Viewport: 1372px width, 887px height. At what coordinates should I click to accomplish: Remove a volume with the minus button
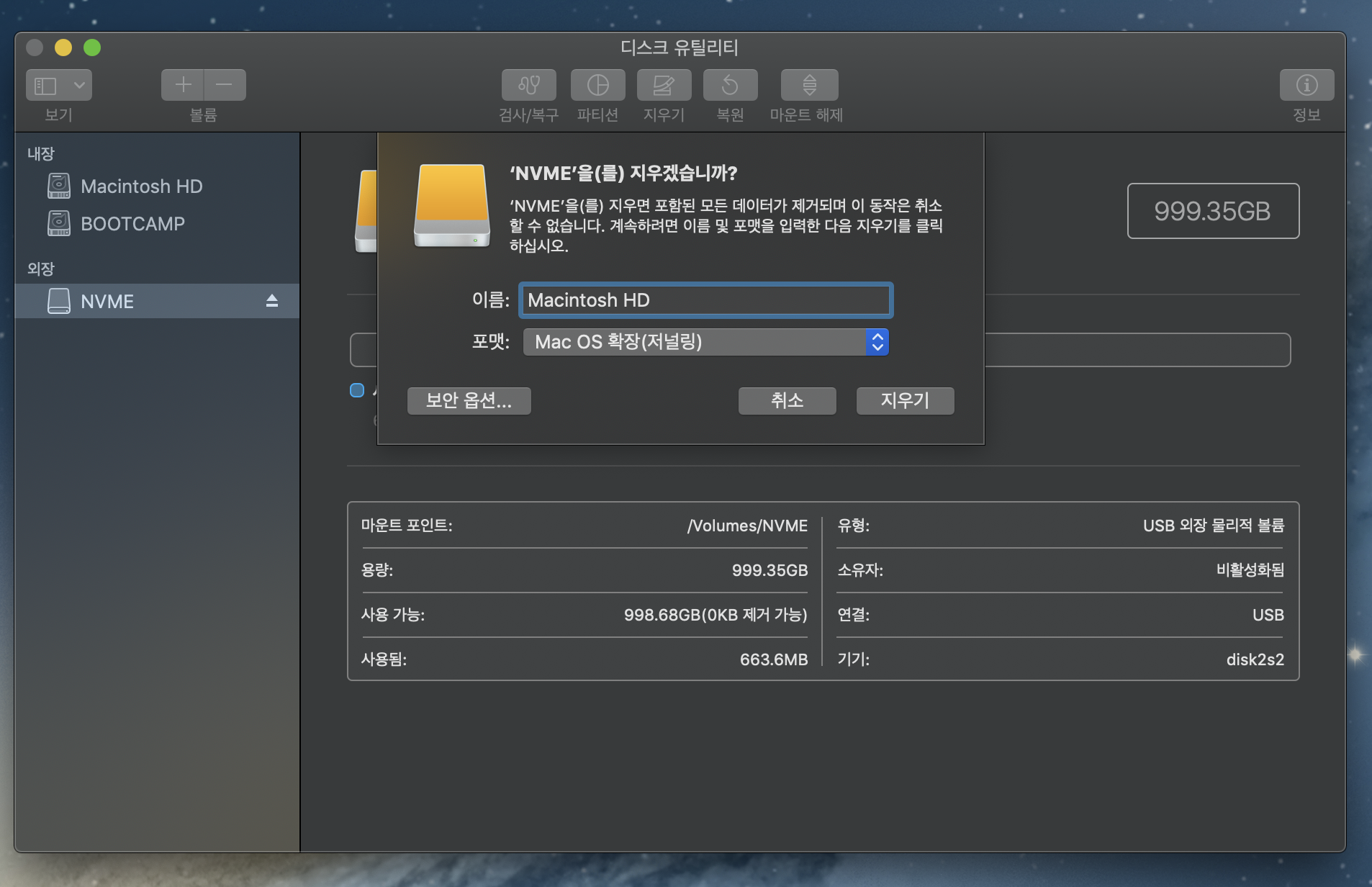coord(225,85)
